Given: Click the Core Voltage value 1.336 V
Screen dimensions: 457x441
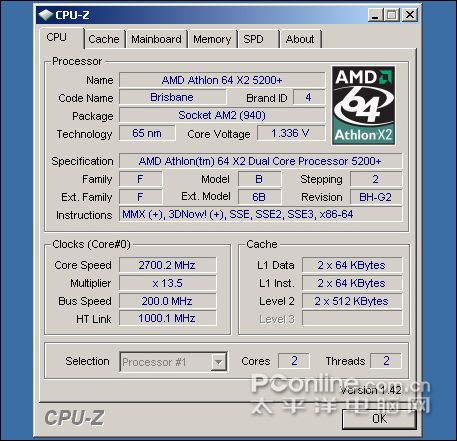Looking at the screenshot, I should (x=291, y=133).
